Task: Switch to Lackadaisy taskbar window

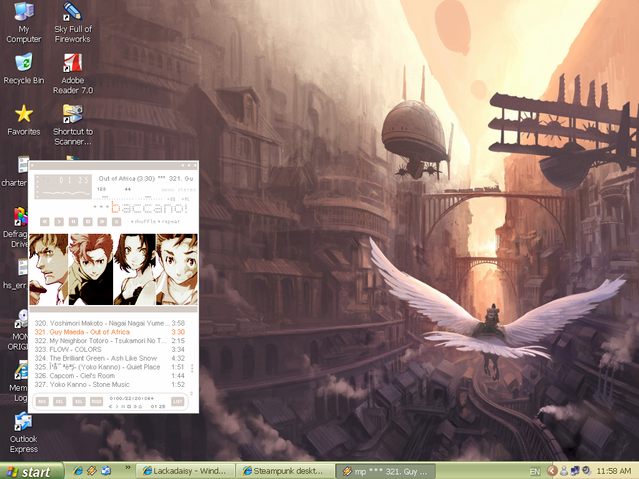Action: [x=185, y=471]
